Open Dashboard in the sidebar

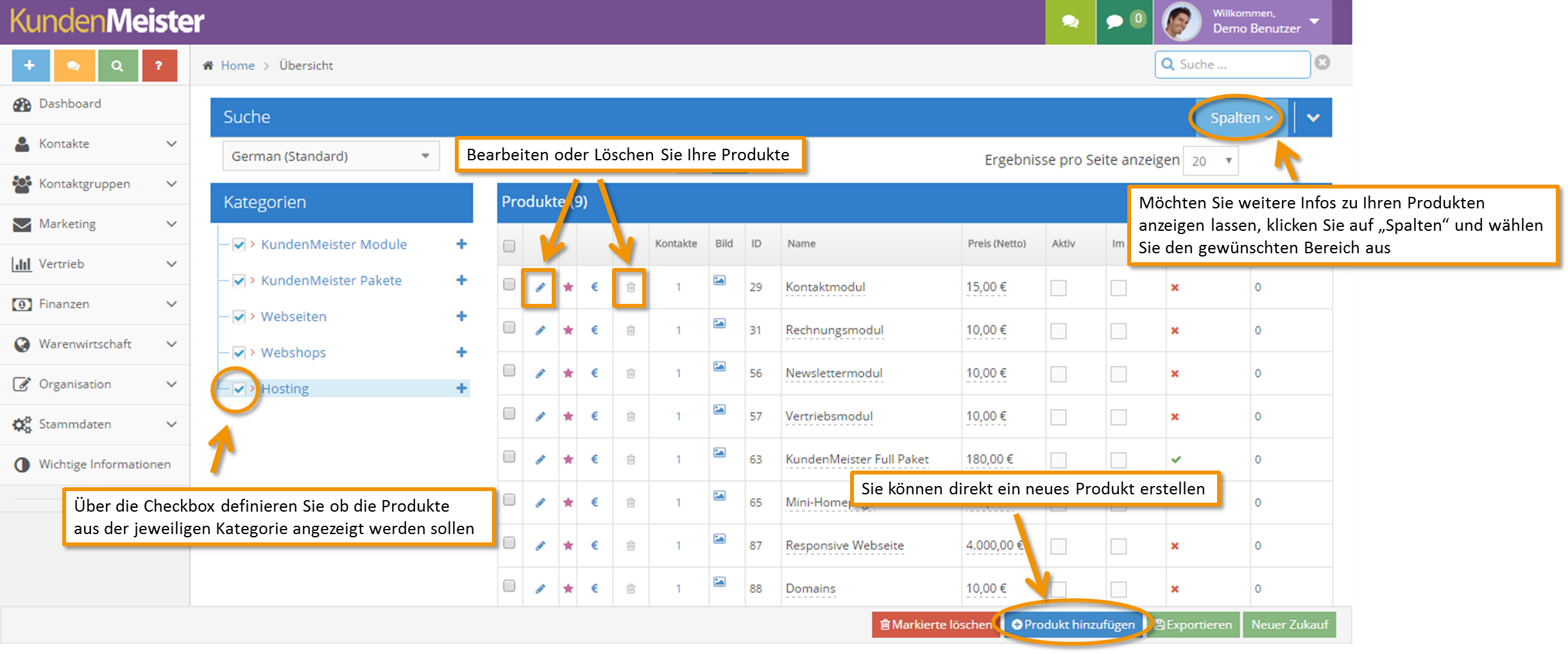70,104
